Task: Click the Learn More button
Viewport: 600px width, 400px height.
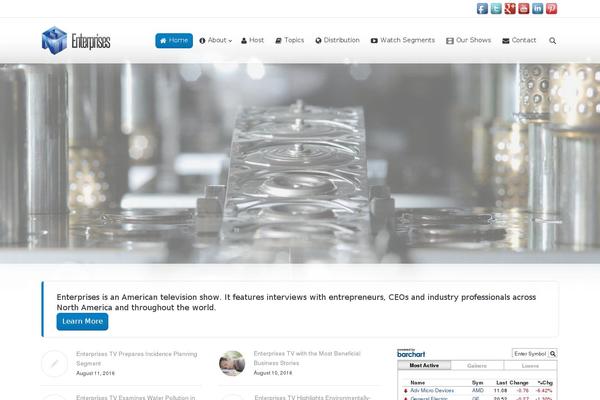Action: (x=82, y=322)
